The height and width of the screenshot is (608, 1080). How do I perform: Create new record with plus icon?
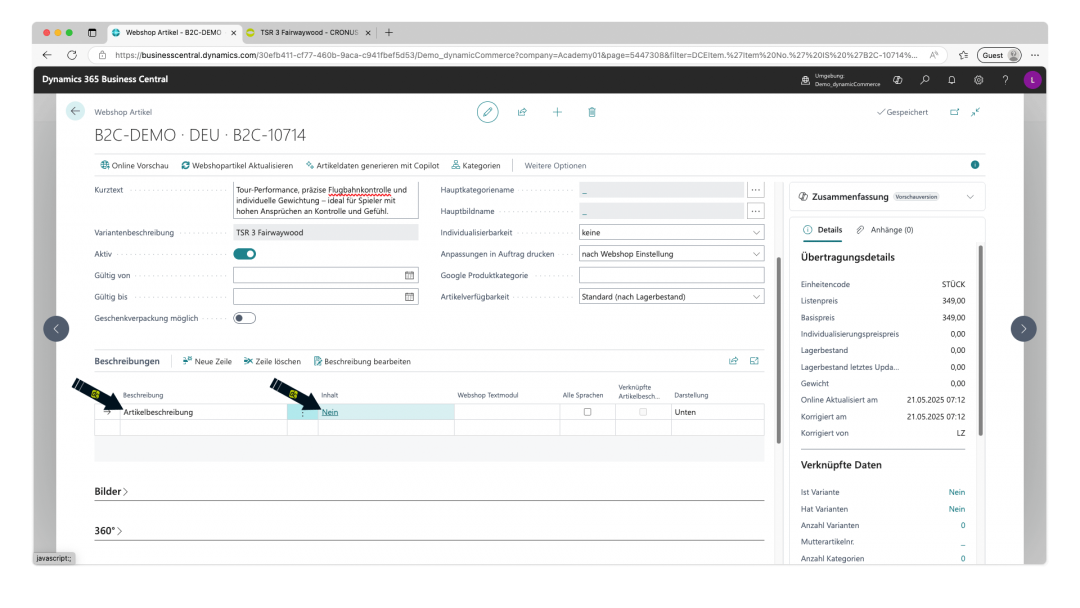coord(557,112)
